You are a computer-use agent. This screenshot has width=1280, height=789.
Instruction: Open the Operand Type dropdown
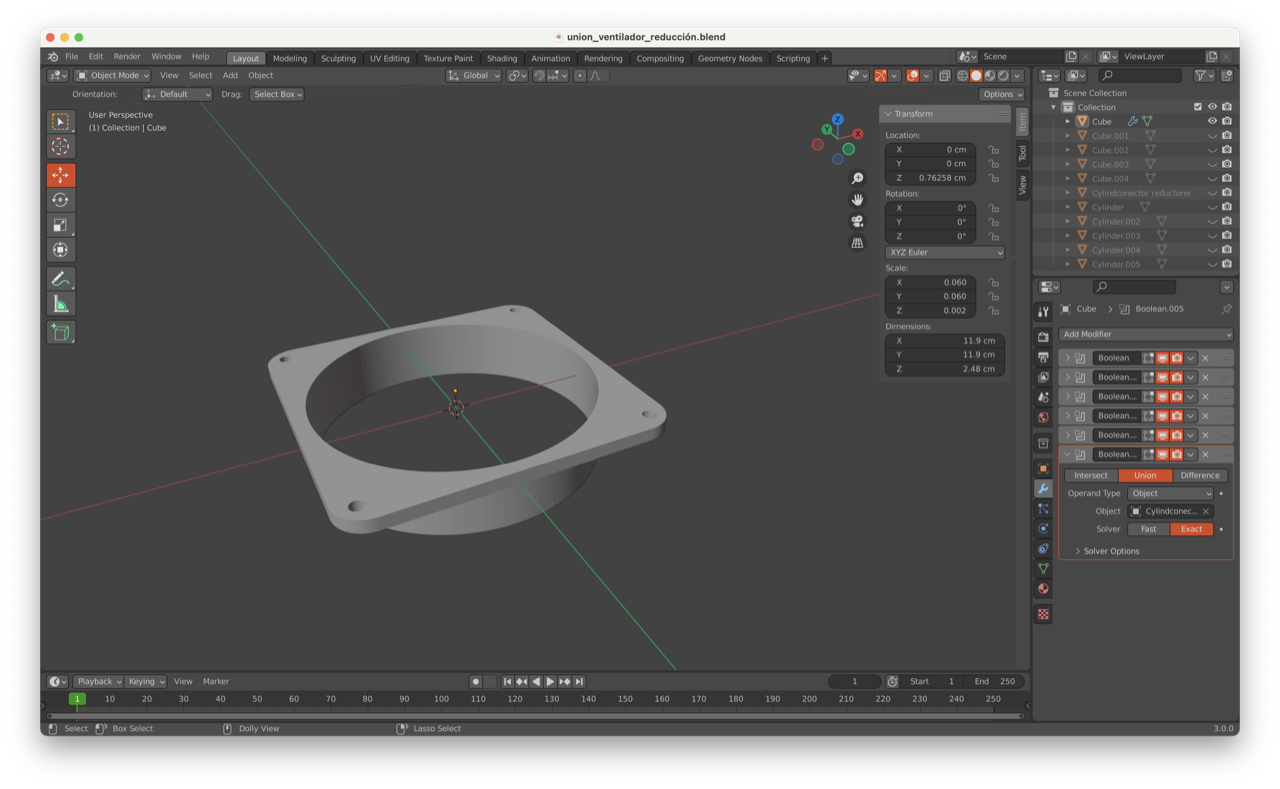click(x=1170, y=493)
